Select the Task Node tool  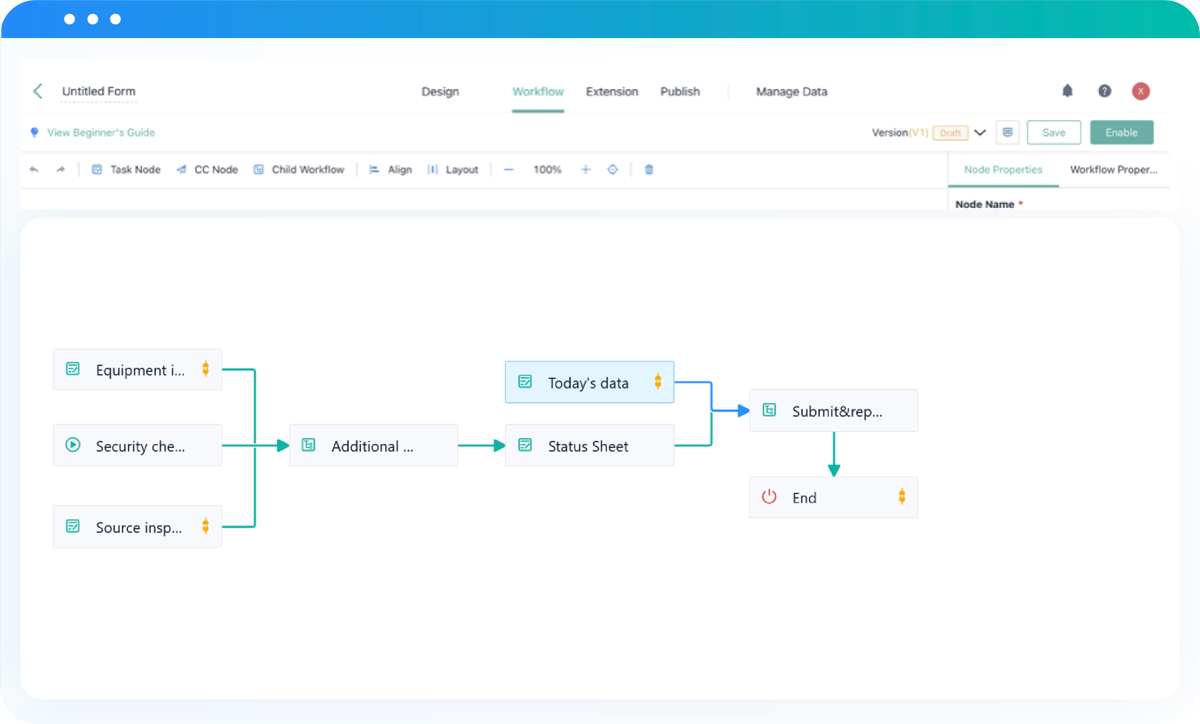pos(126,169)
